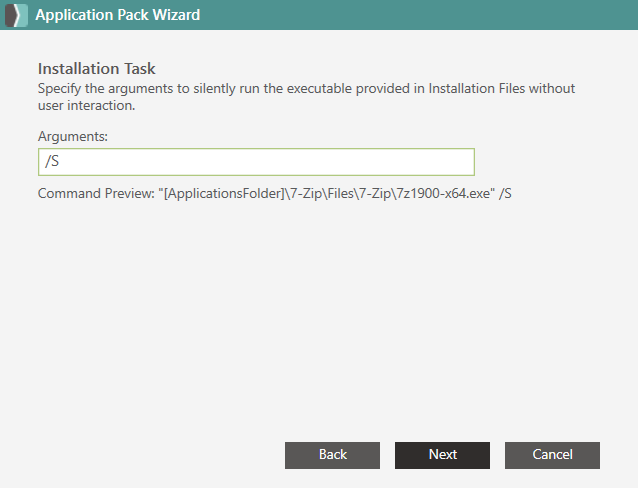
Task: Click the "user interaction." description line
Action: pyautogui.click(x=86, y=105)
